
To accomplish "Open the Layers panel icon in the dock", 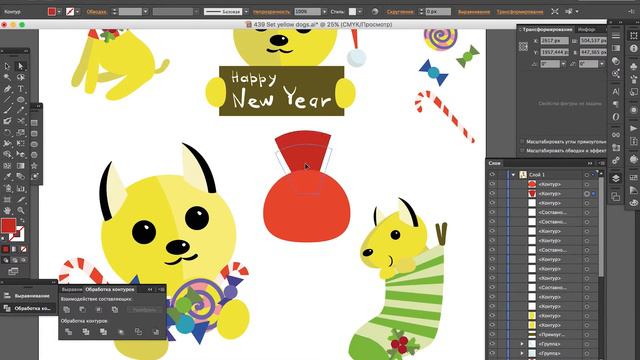I will coord(616,178).
